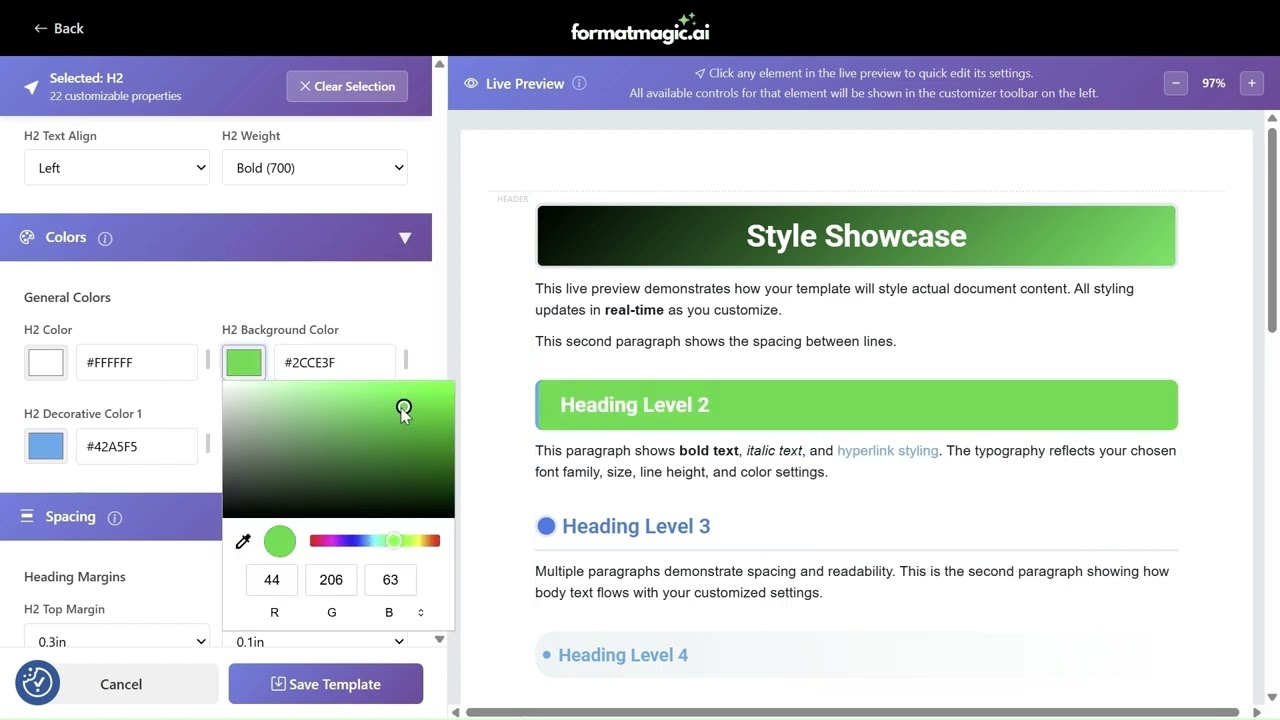The height and width of the screenshot is (720, 1280).
Task: Zoom out the preview with the minus button
Action: [1176, 84]
